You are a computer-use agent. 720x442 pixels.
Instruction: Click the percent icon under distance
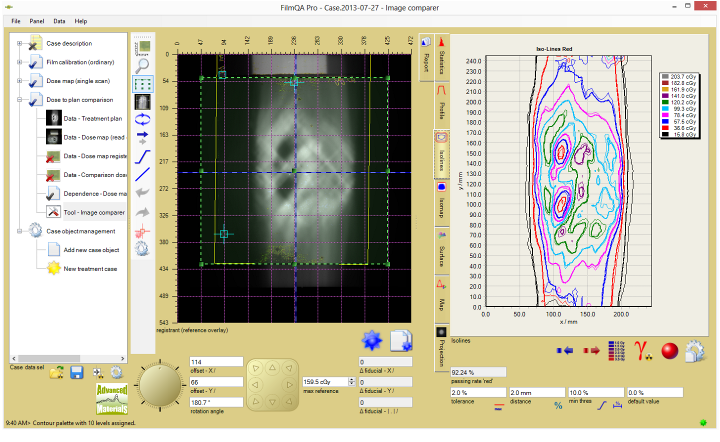pyautogui.click(x=558, y=405)
